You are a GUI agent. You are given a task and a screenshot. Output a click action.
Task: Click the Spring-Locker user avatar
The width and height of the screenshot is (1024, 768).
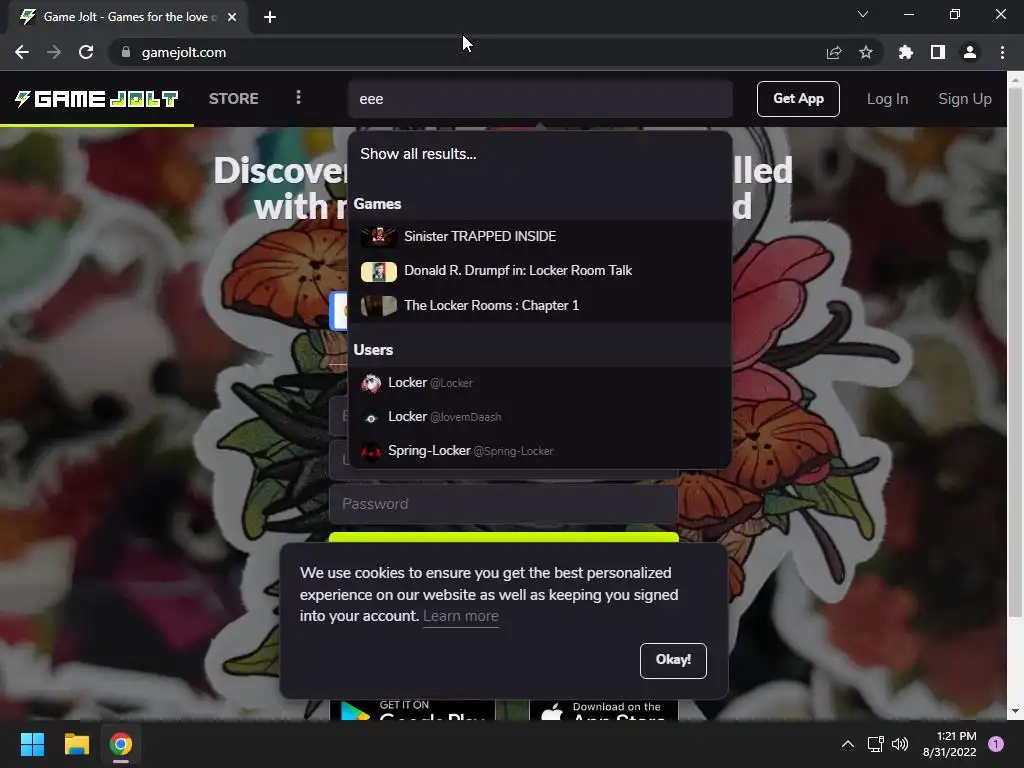pos(371,451)
